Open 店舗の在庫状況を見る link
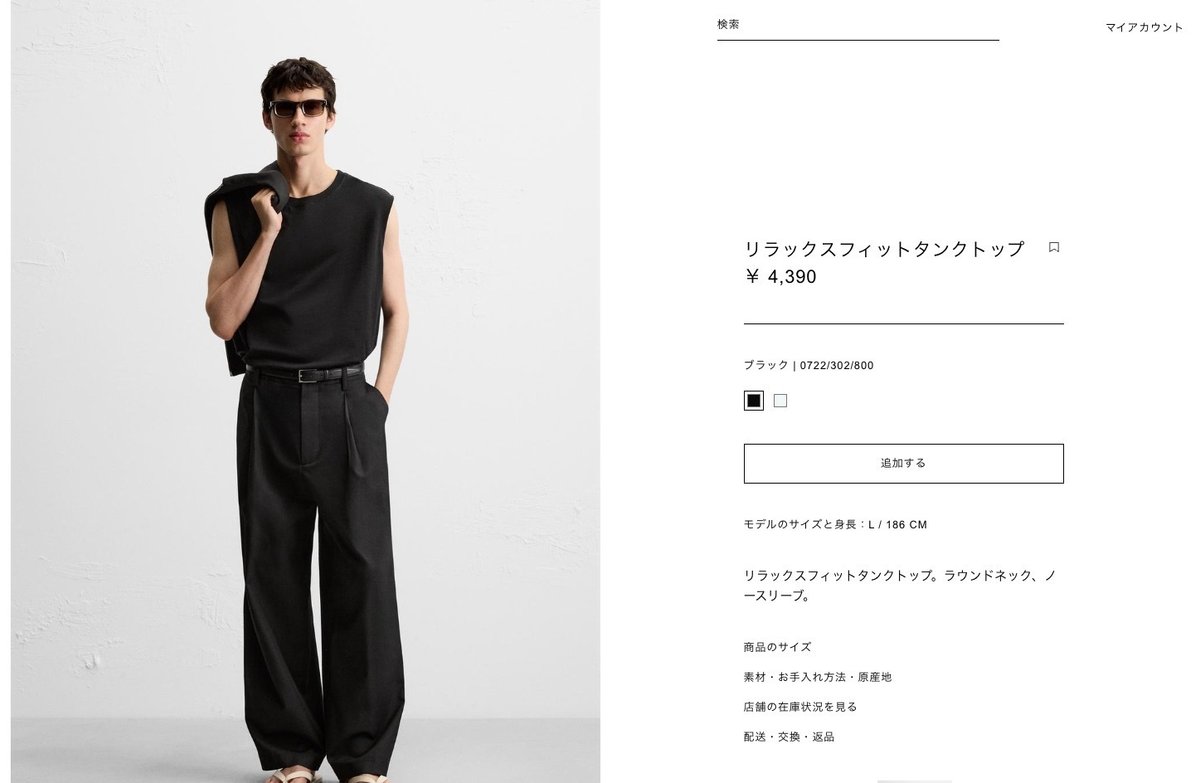The height and width of the screenshot is (783, 1200). point(800,707)
